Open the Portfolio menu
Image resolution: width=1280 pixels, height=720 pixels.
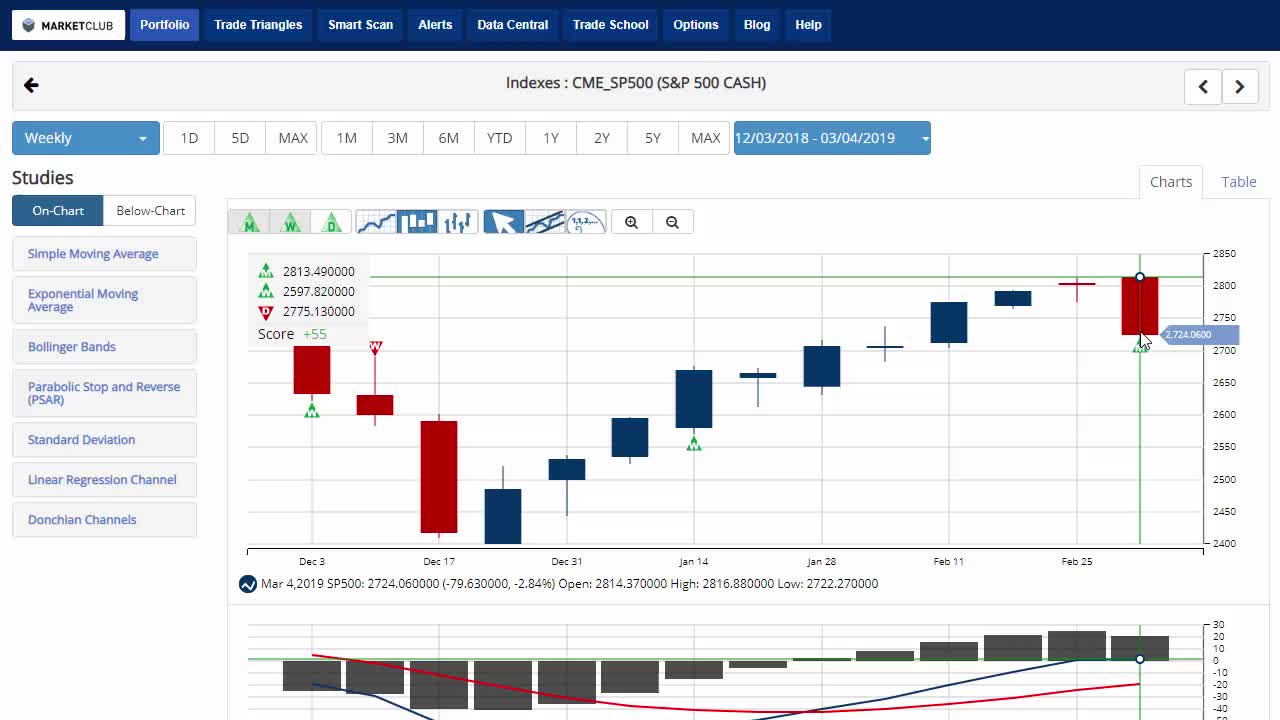click(165, 25)
